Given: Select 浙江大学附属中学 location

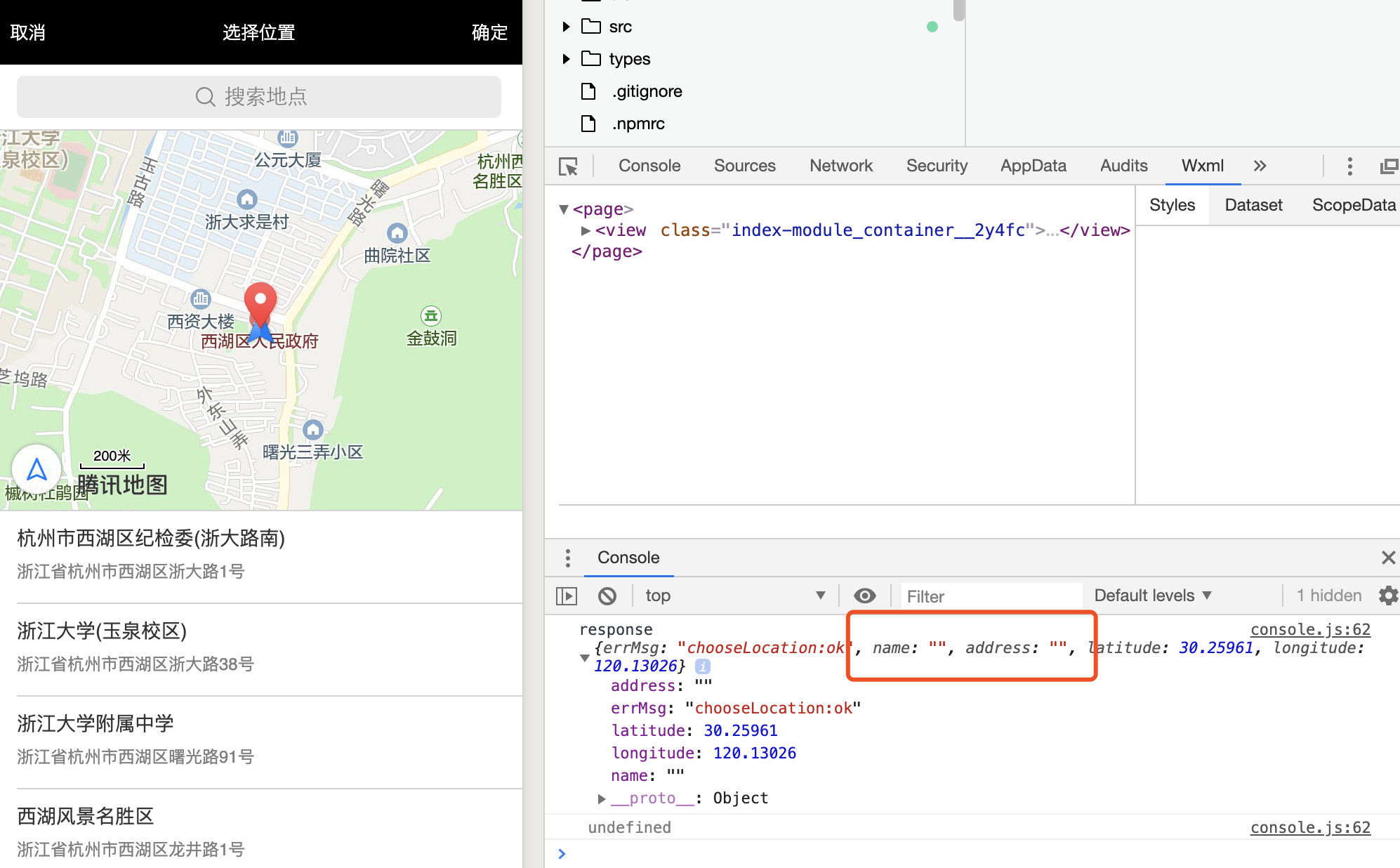Looking at the screenshot, I should (x=261, y=740).
